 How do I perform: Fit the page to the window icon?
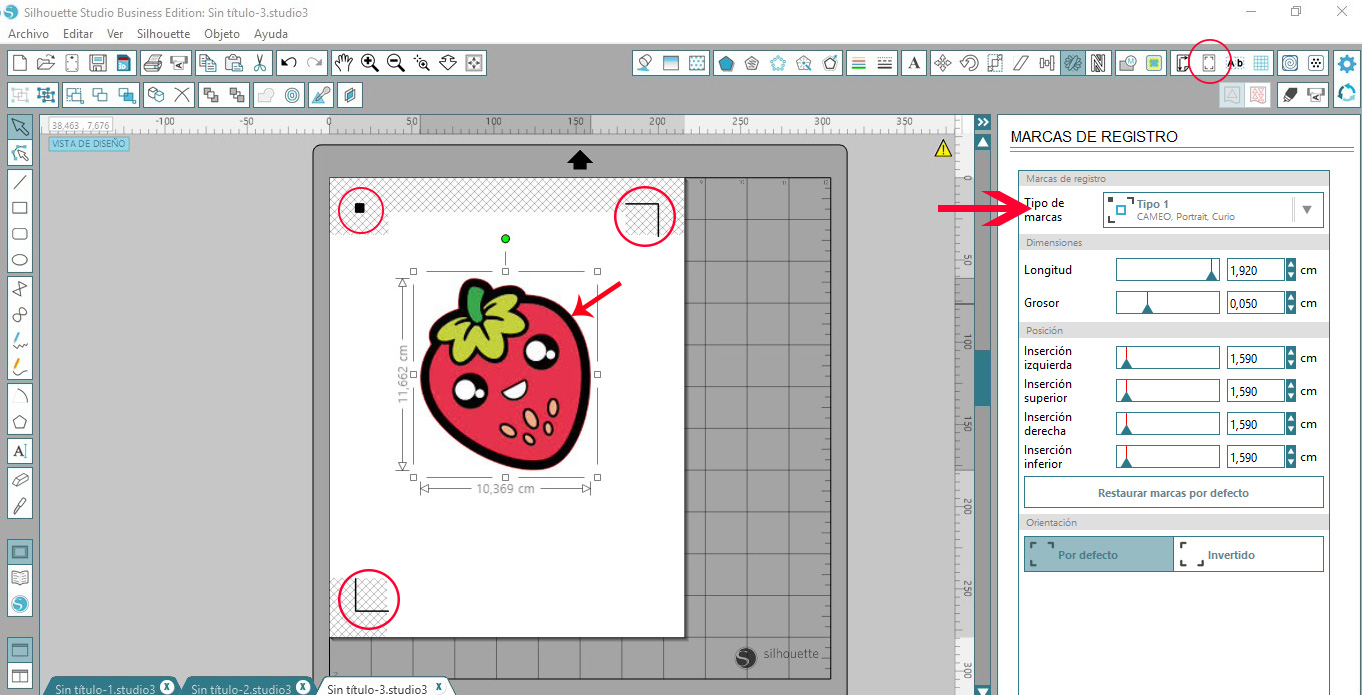point(474,63)
